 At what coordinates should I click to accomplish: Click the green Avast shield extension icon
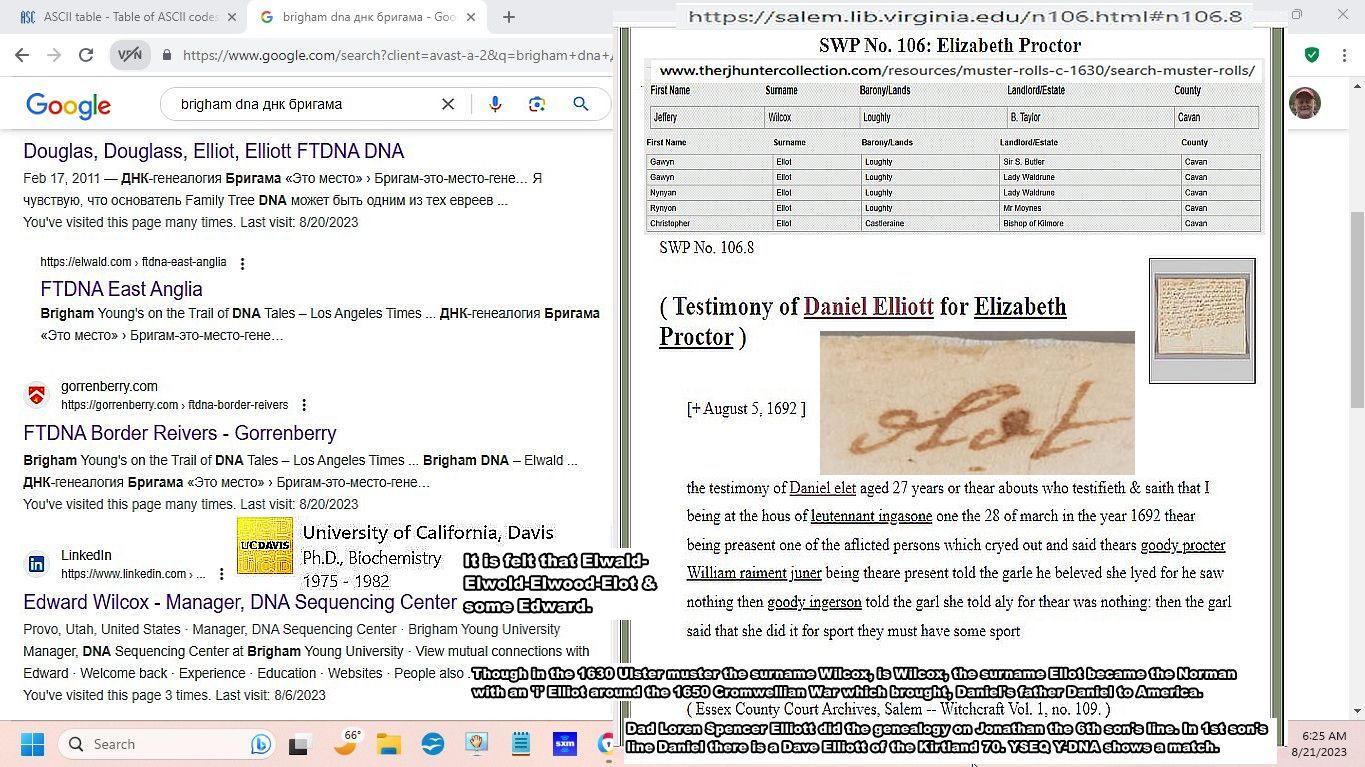1312,55
